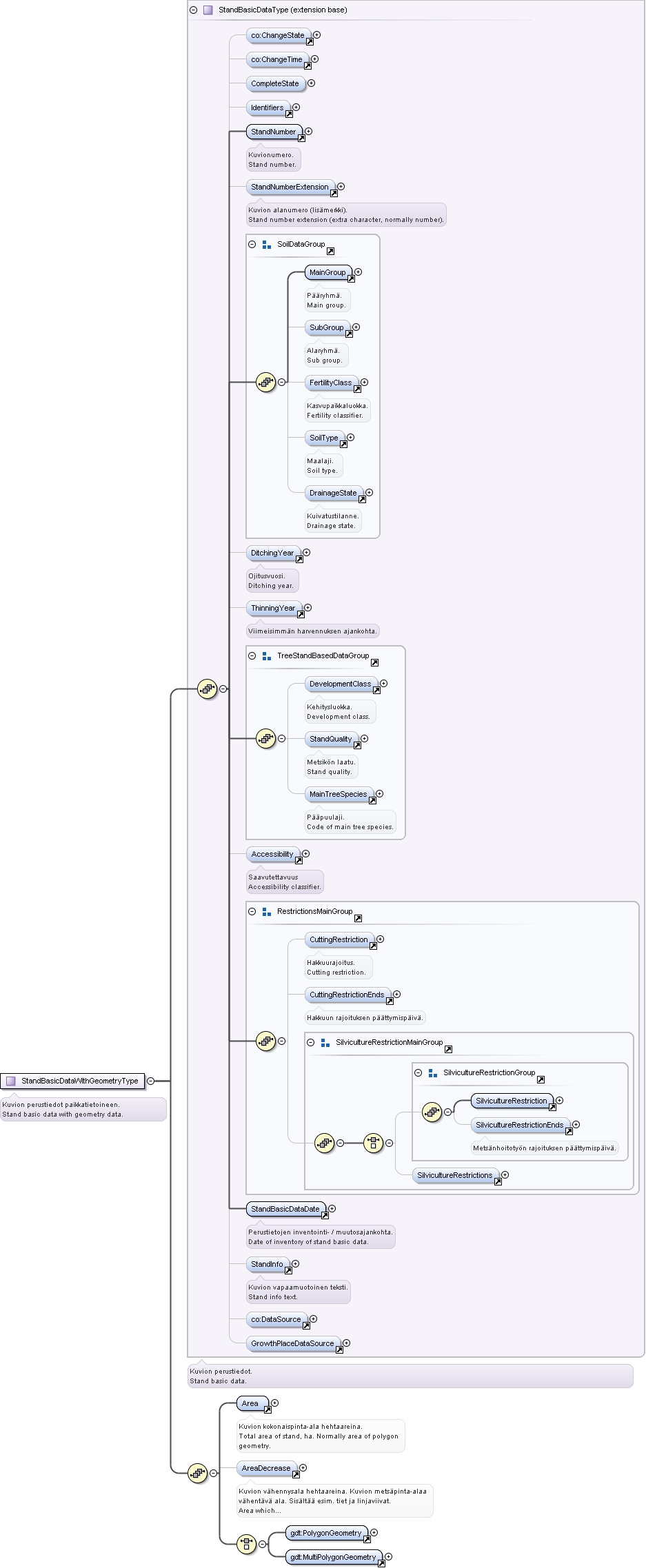Click the choice icon before gdt:PolygonGeometry

click(247, 1544)
